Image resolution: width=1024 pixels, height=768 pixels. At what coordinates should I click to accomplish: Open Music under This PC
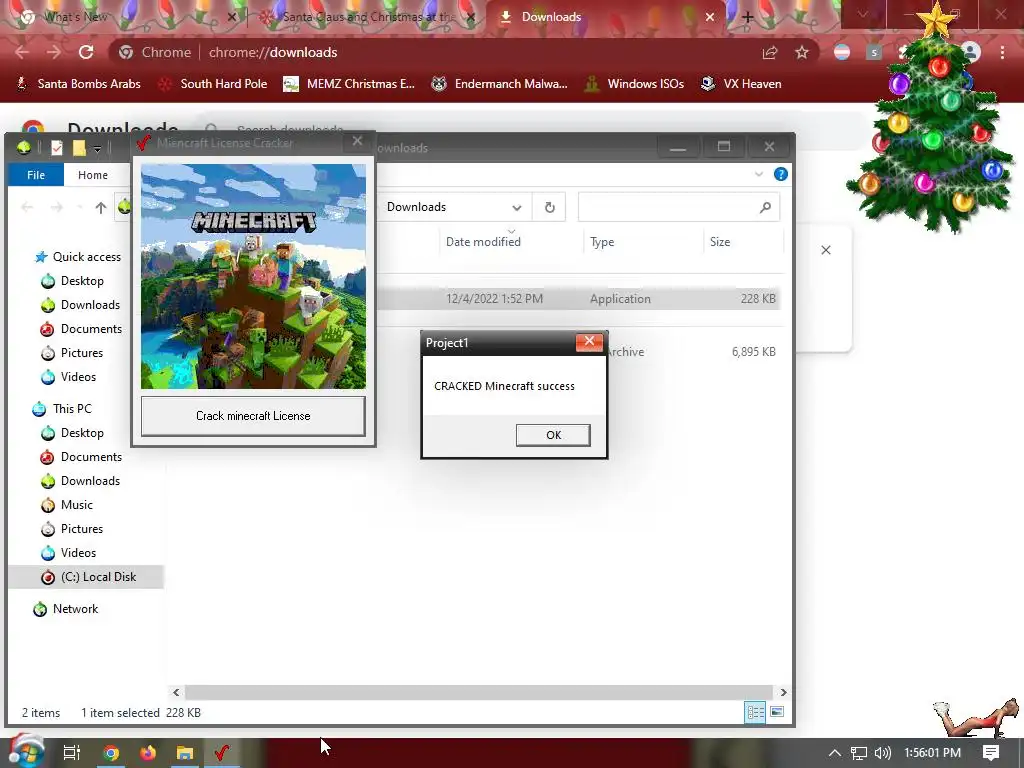[x=67, y=505]
